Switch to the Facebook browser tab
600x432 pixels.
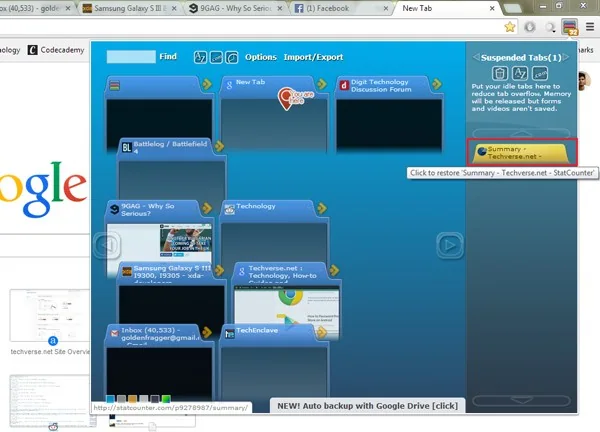339,8
